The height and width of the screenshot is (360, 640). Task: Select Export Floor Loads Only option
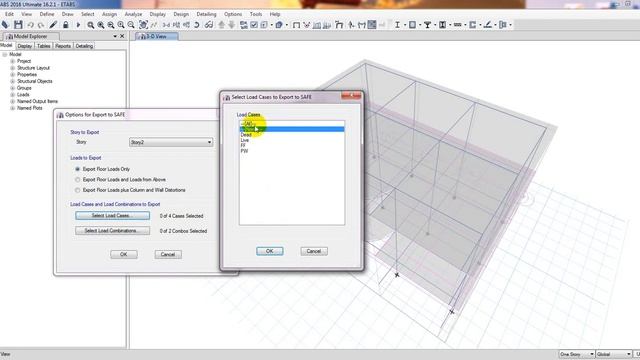pyautogui.click(x=78, y=169)
